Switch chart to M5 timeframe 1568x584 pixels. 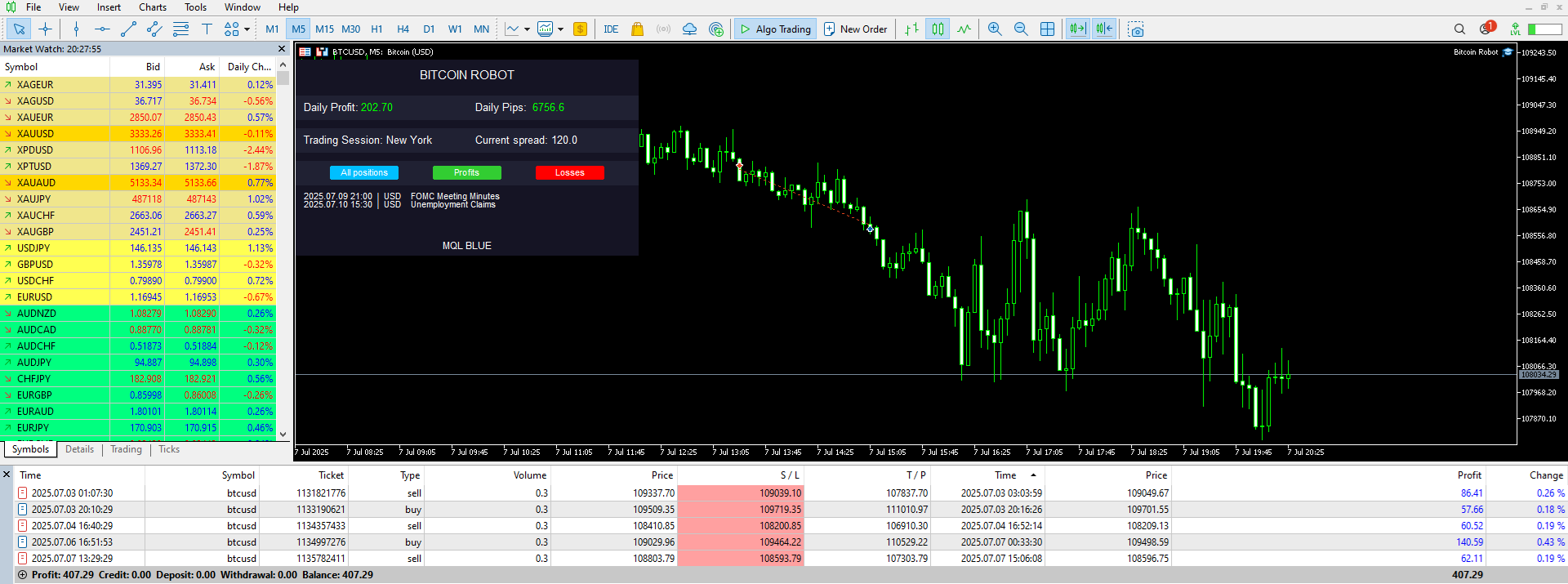[298, 29]
